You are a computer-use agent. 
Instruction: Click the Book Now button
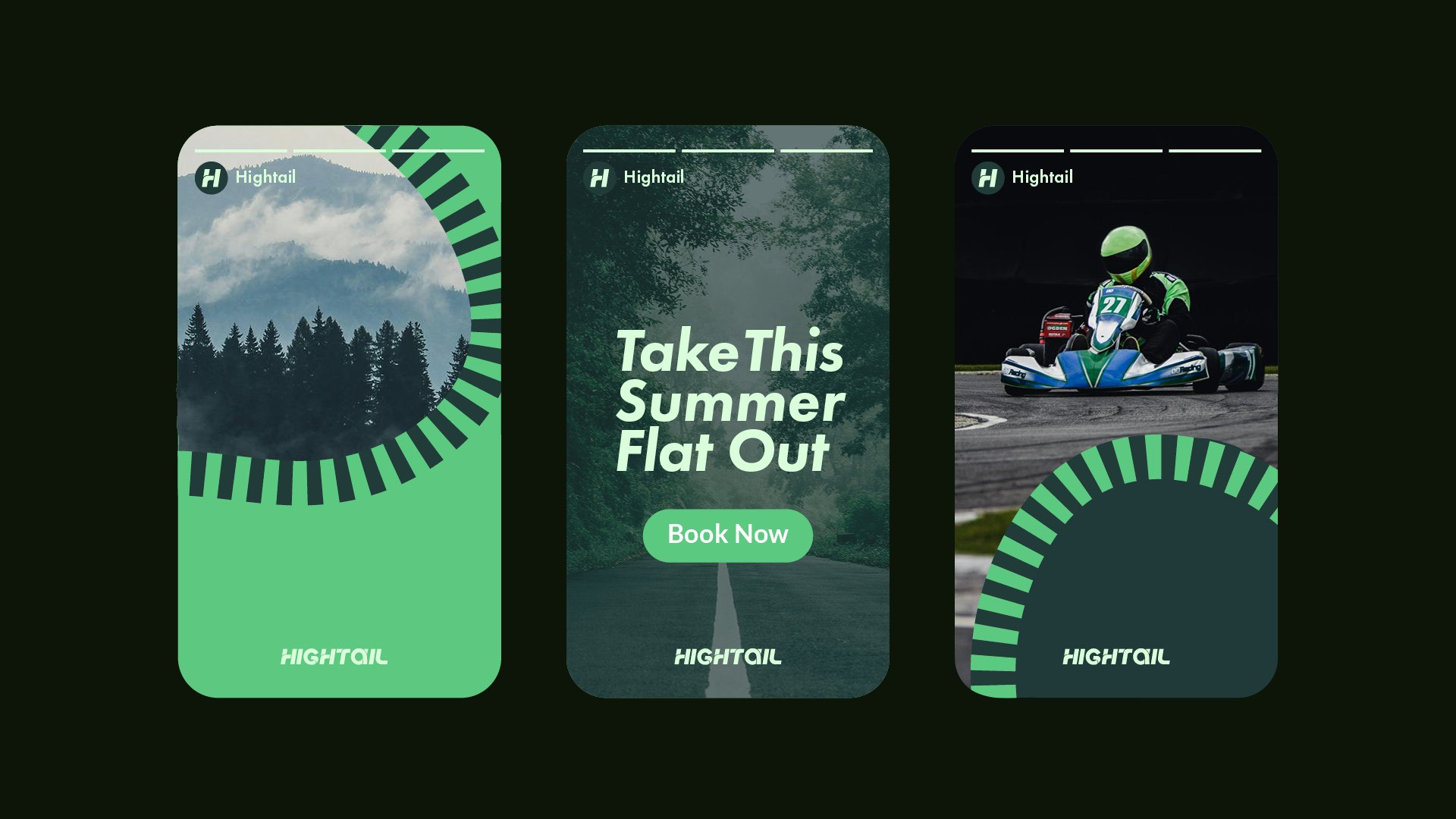pos(727,533)
